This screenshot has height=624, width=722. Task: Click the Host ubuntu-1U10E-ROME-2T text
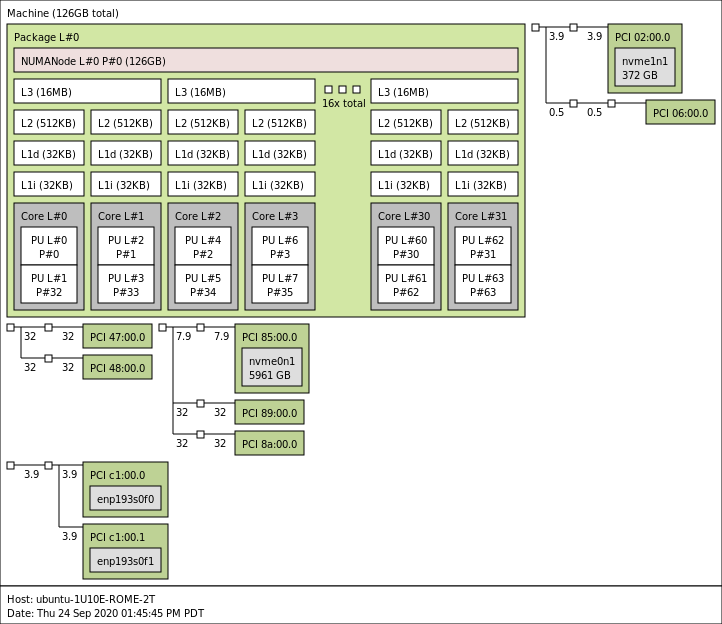[81, 599]
